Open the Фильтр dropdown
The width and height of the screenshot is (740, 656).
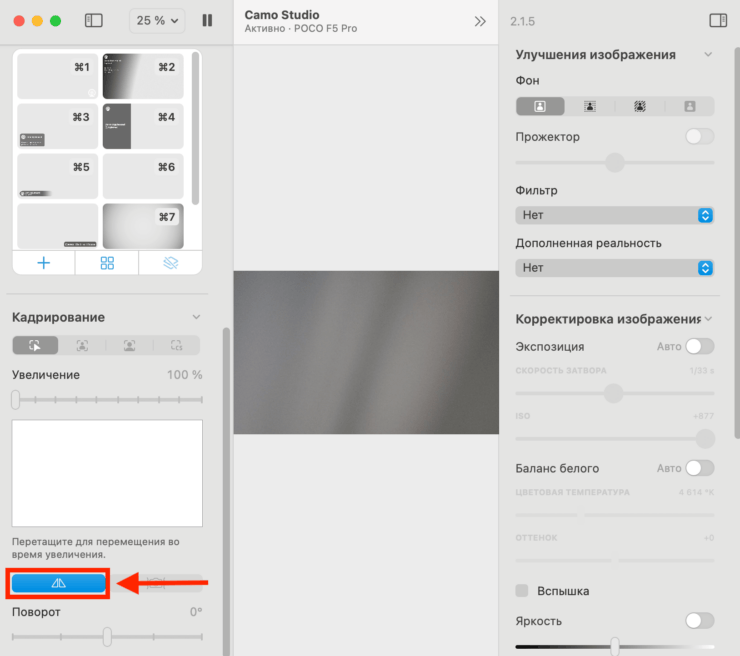(x=615, y=215)
